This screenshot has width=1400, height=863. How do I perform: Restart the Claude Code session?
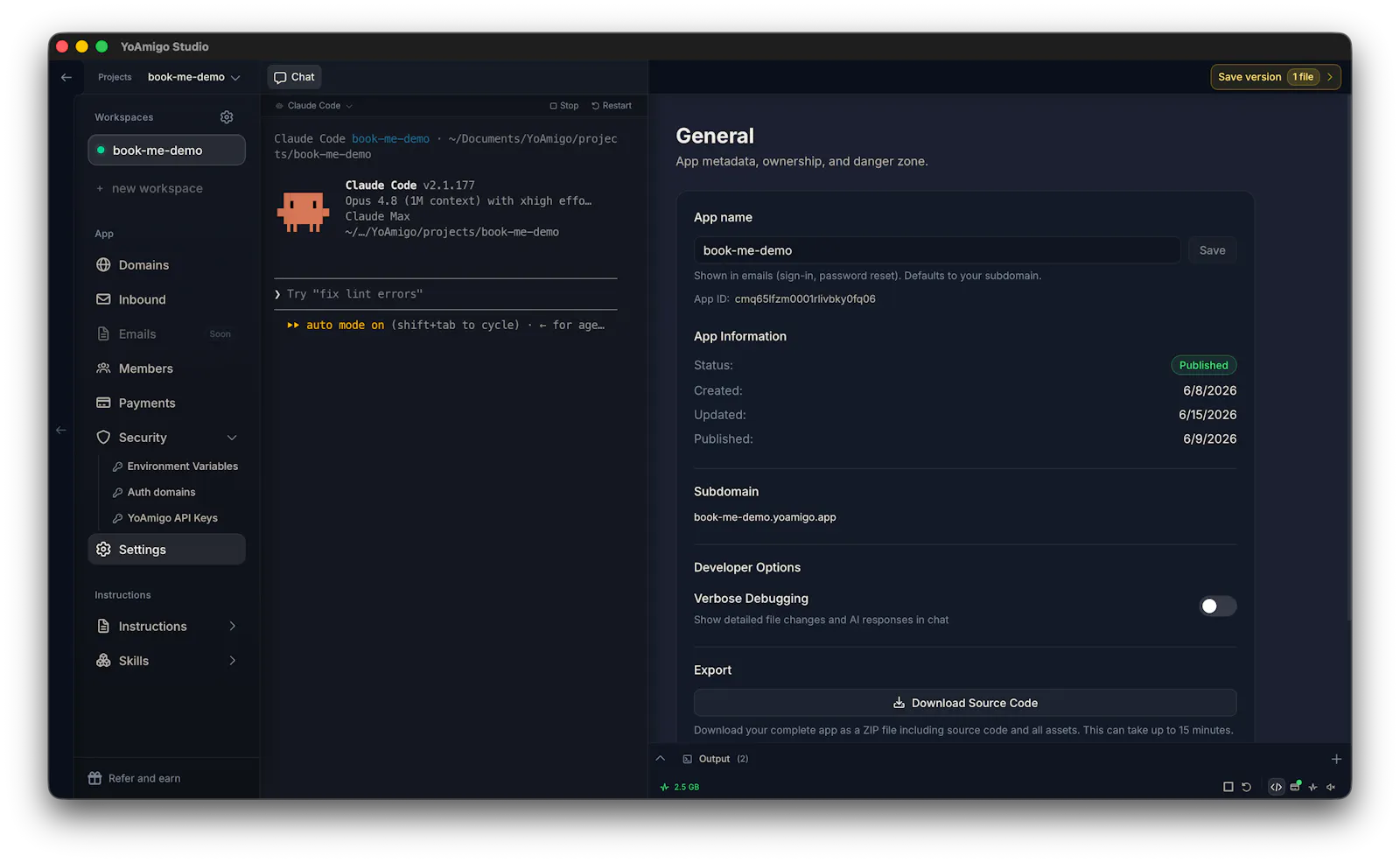click(612, 106)
